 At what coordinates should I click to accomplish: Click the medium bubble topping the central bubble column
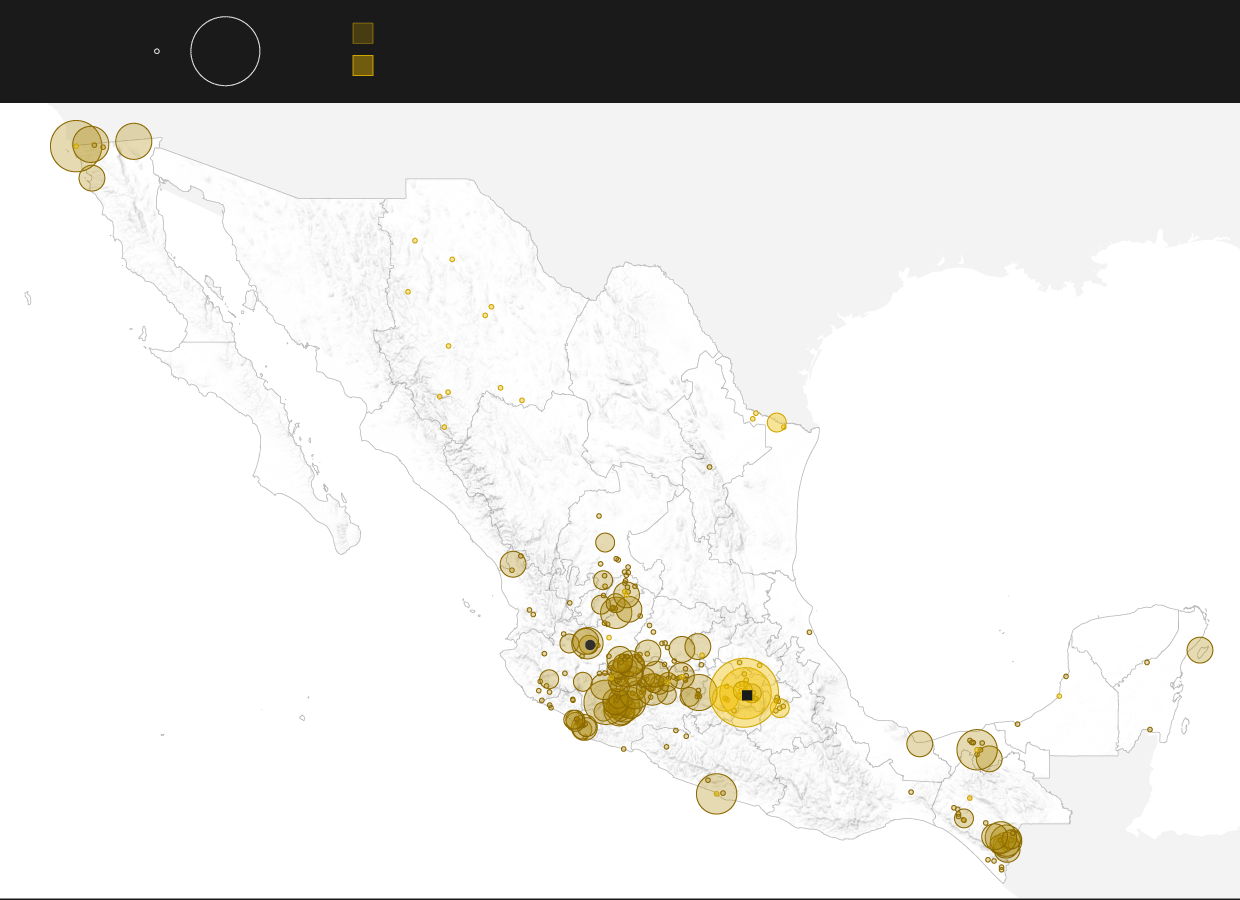tap(605, 542)
